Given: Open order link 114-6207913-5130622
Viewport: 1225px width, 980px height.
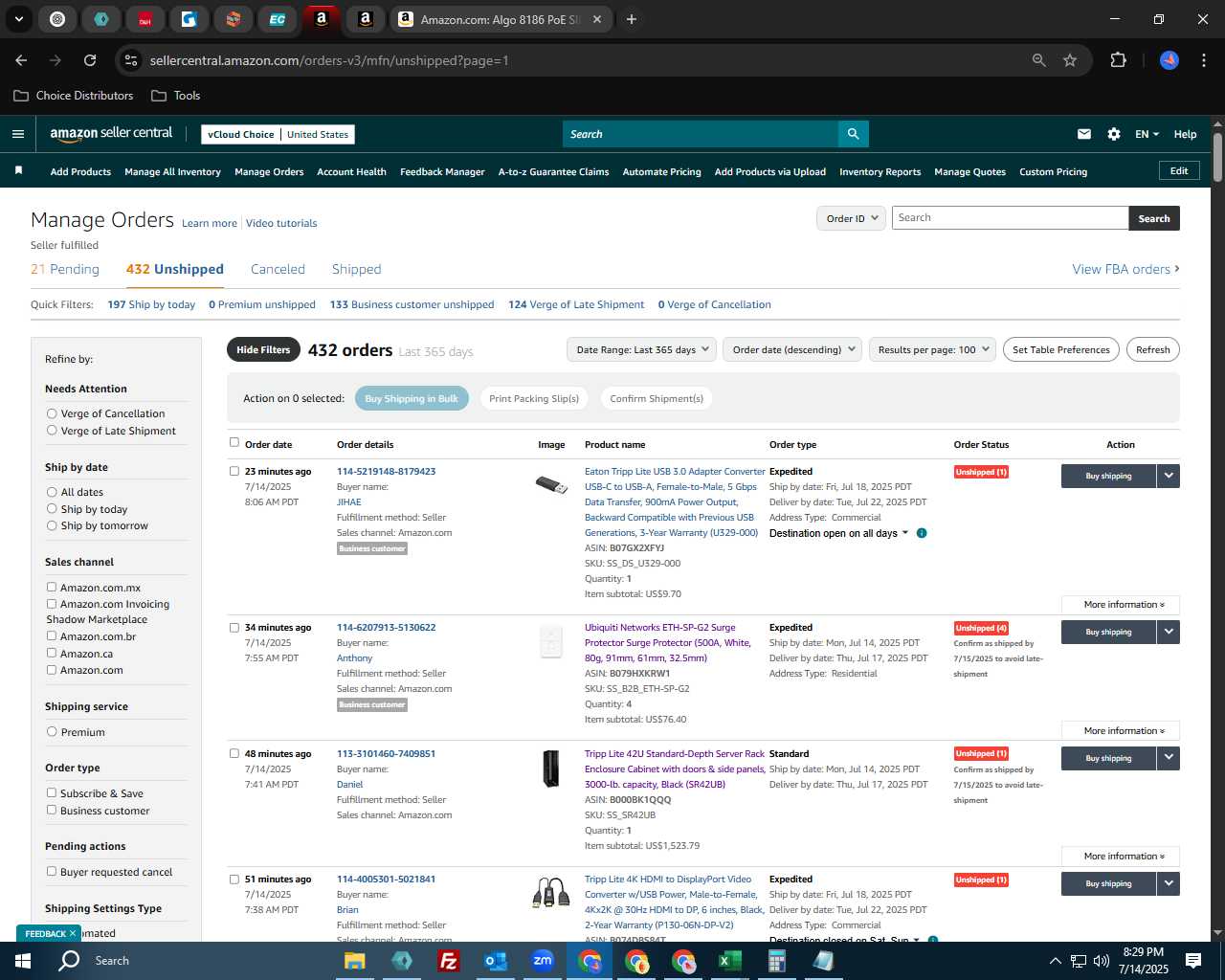Looking at the screenshot, I should point(386,628).
